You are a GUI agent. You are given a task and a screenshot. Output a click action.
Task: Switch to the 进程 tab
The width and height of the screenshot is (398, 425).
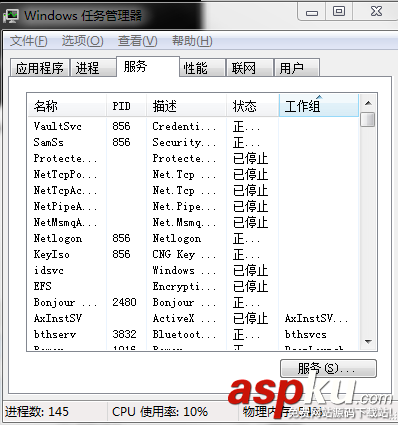[93, 68]
